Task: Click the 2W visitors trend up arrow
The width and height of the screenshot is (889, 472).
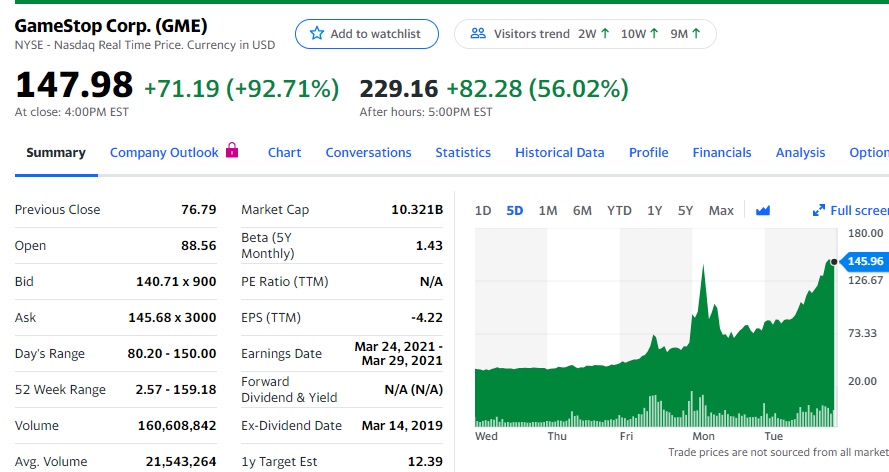Action: click(x=605, y=33)
